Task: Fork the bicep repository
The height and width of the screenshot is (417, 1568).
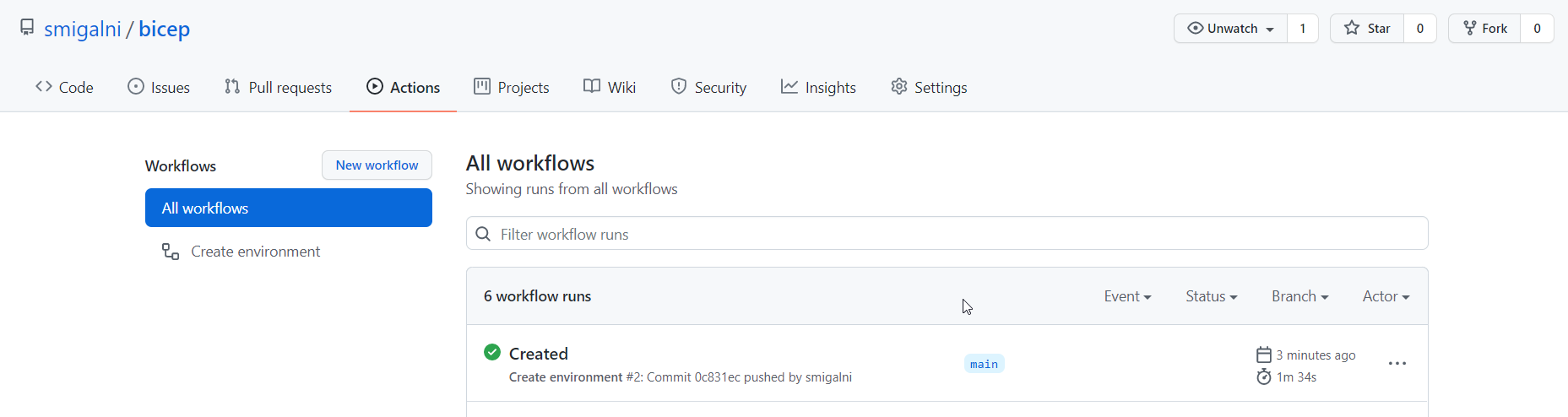Action: coord(1484,29)
